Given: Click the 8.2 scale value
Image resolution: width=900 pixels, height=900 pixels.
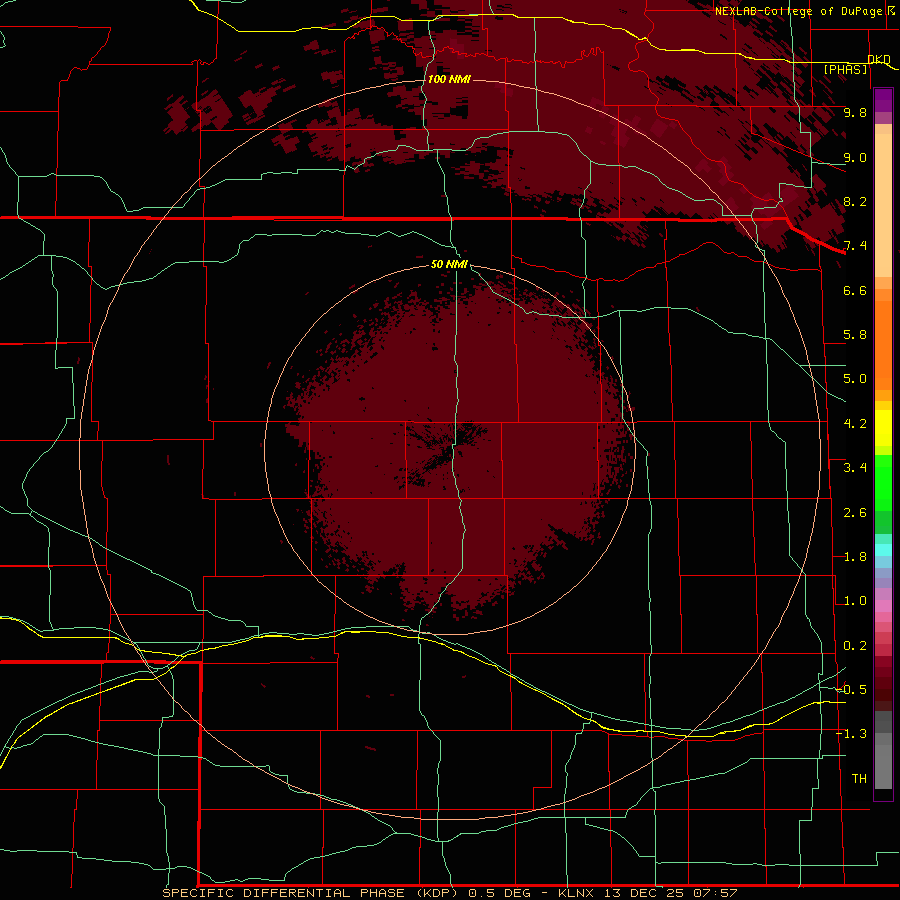Looking at the screenshot, I should (855, 201).
